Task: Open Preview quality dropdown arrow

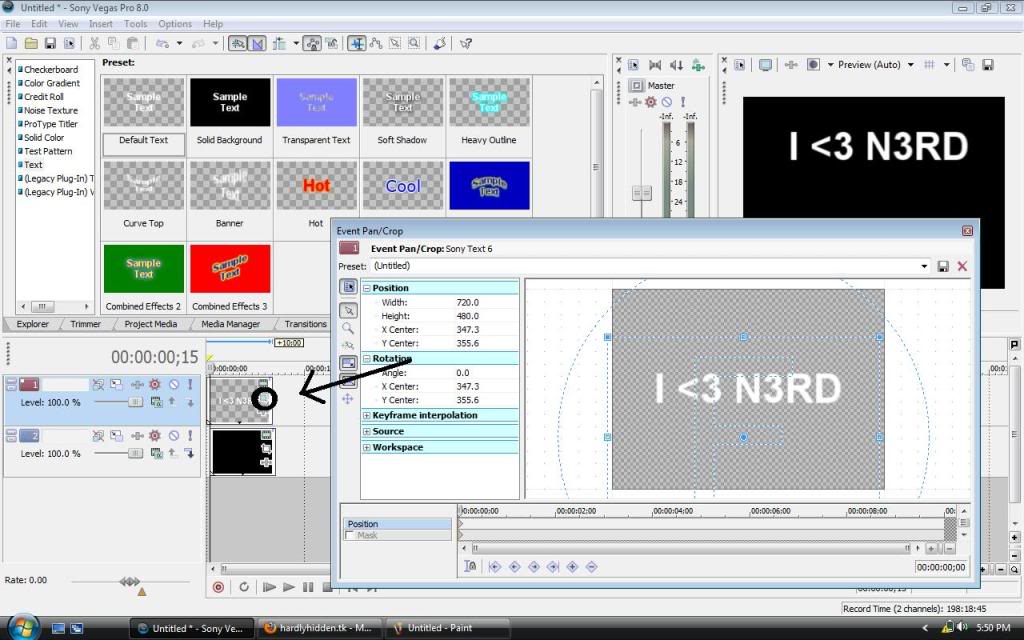Action: pyautogui.click(x=910, y=65)
